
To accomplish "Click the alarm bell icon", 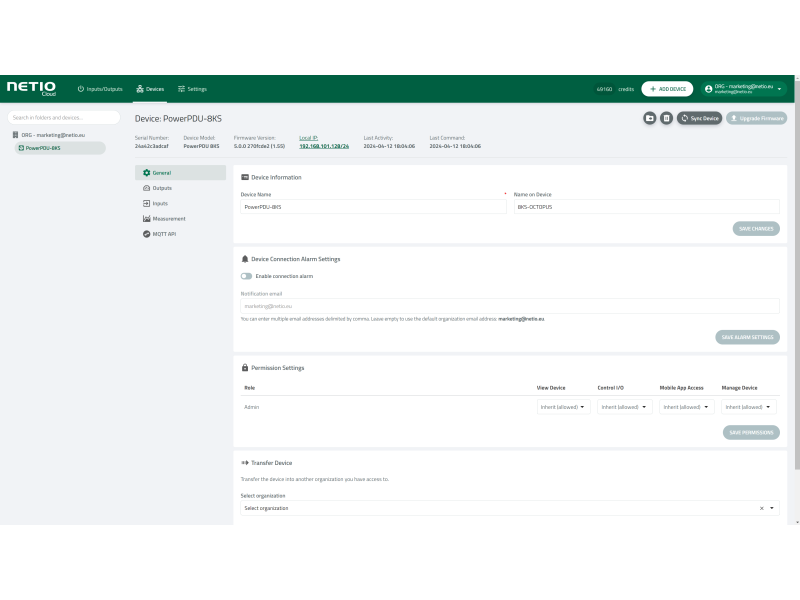I will click(245, 259).
